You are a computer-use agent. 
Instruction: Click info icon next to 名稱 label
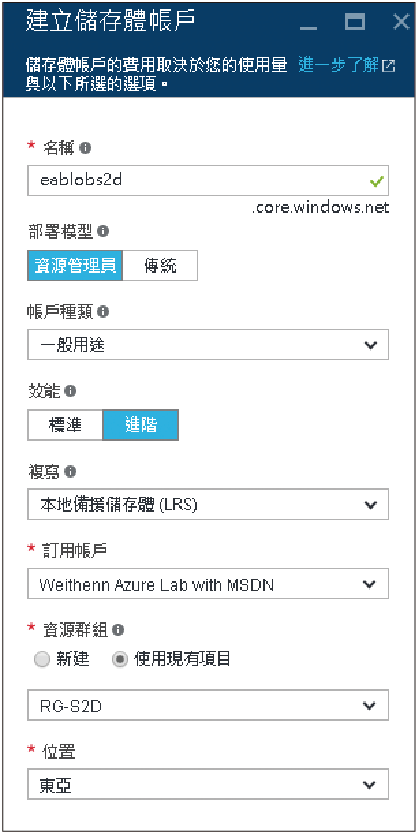(x=86, y=149)
